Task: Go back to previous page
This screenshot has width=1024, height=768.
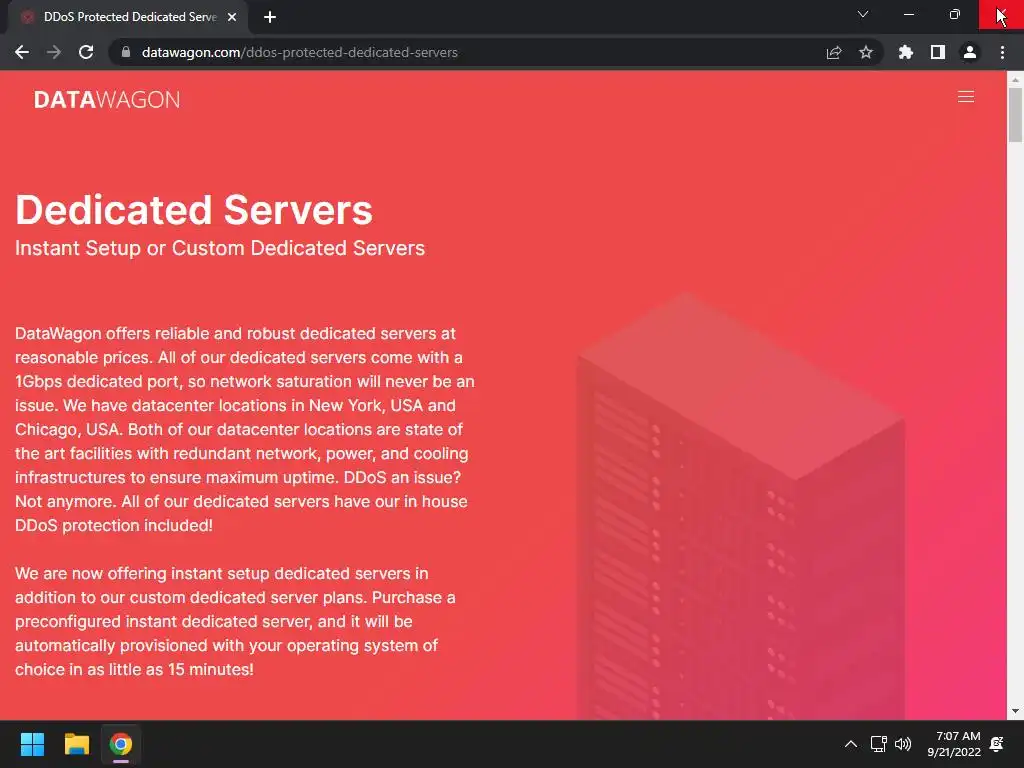Action: click(x=22, y=52)
